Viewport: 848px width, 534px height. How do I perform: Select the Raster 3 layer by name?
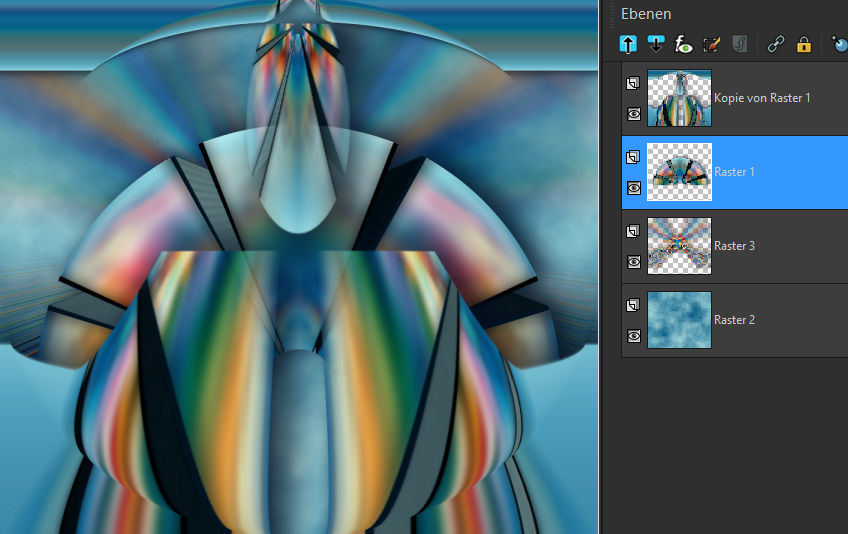pos(734,246)
